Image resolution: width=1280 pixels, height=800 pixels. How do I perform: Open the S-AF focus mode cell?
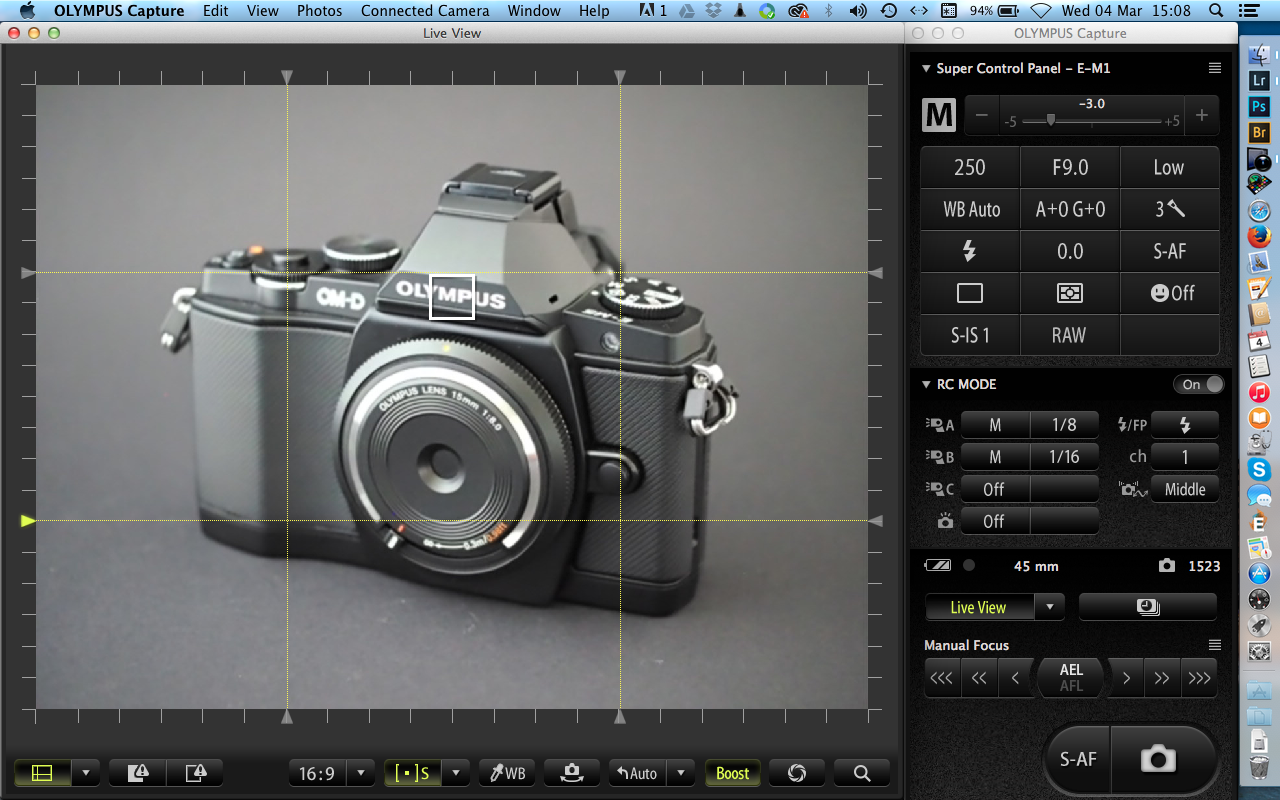pos(1170,251)
